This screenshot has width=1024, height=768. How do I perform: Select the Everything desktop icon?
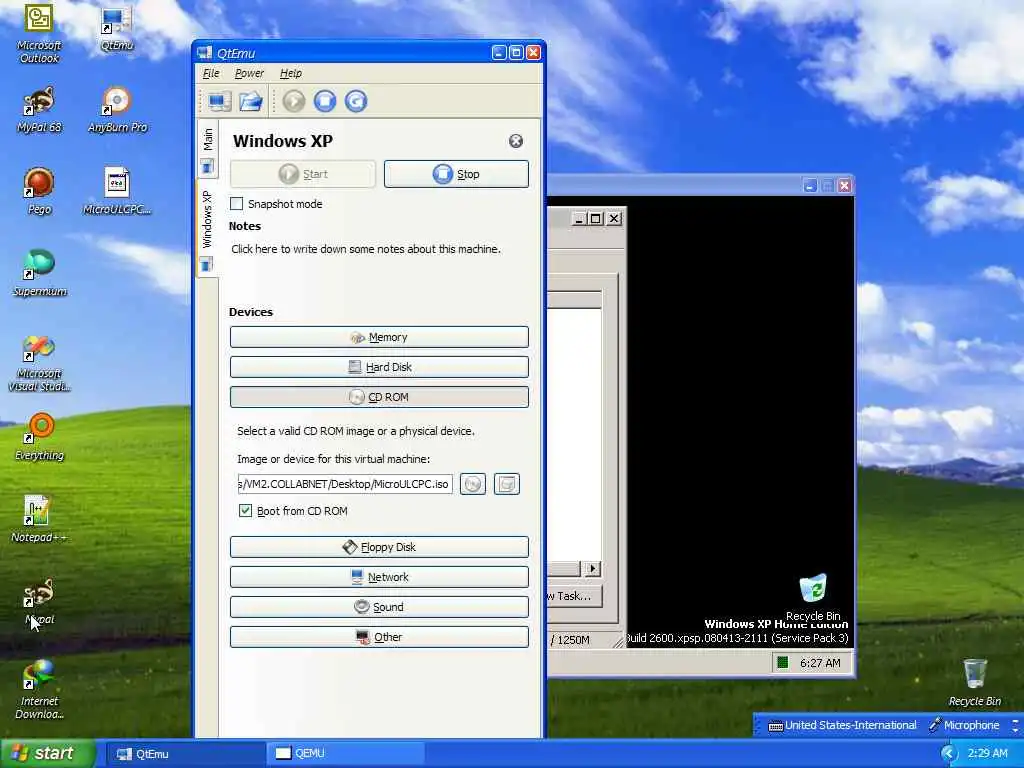(x=39, y=438)
